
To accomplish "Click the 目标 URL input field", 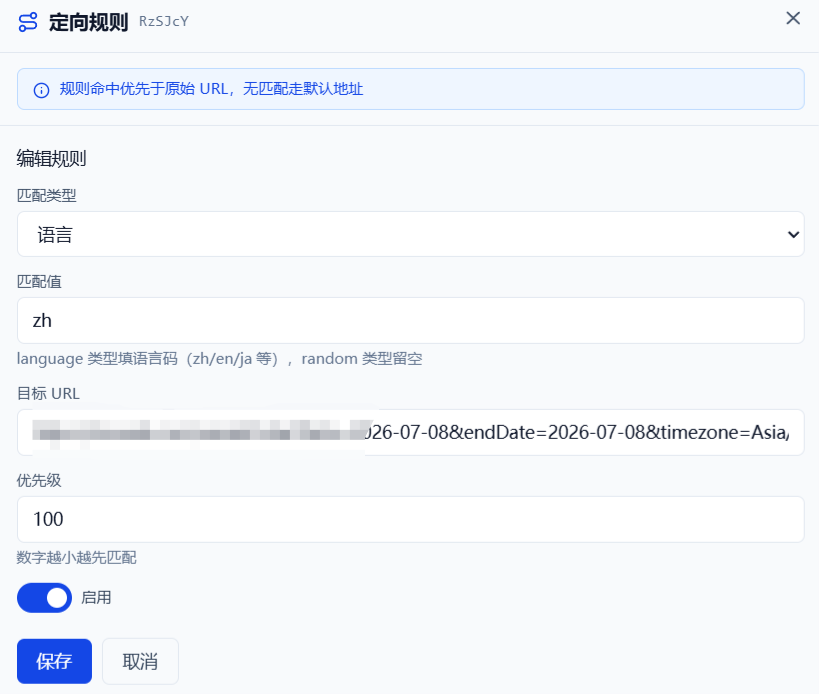I will [x=411, y=432].
